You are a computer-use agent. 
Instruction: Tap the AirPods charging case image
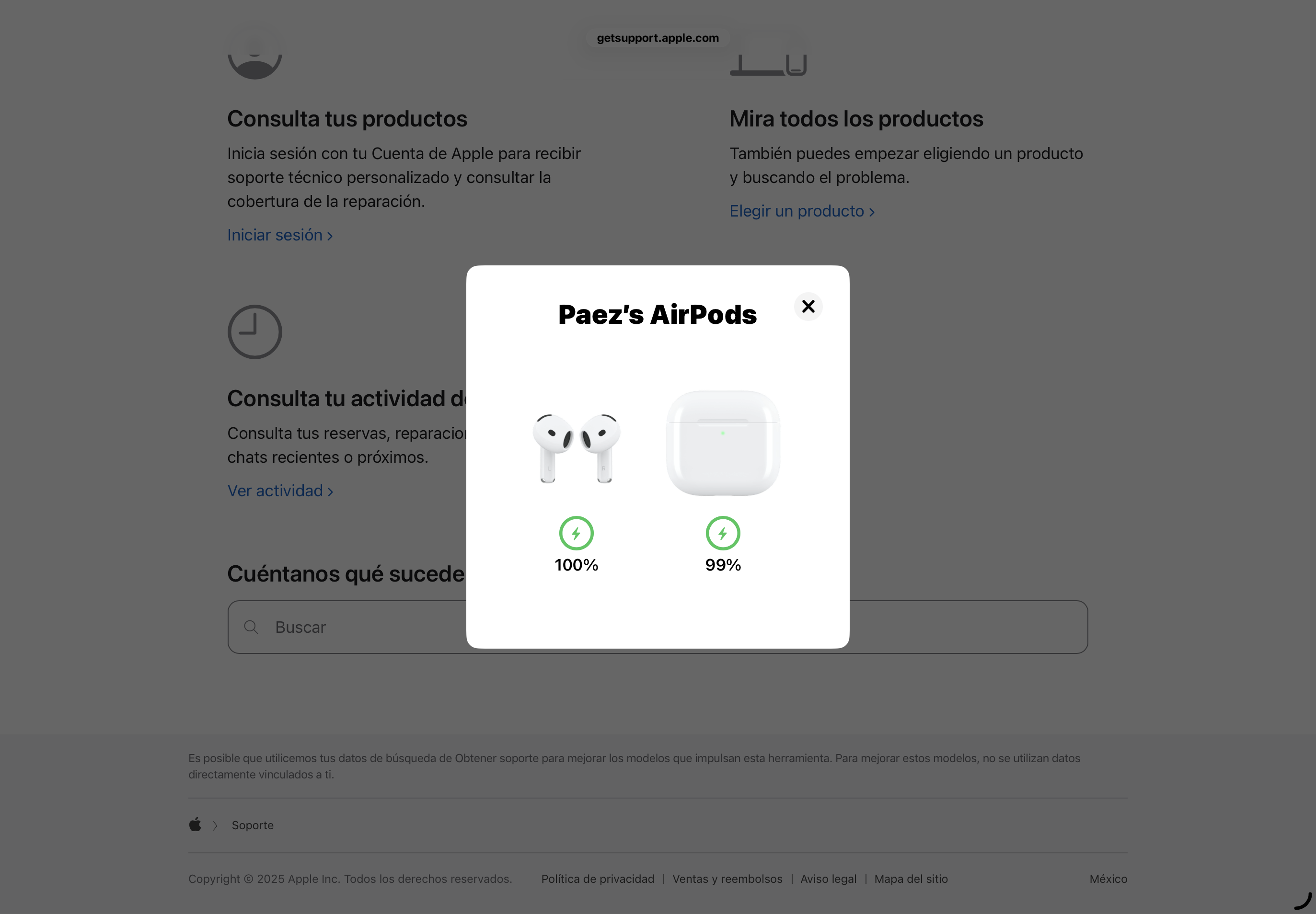point(723,443)
